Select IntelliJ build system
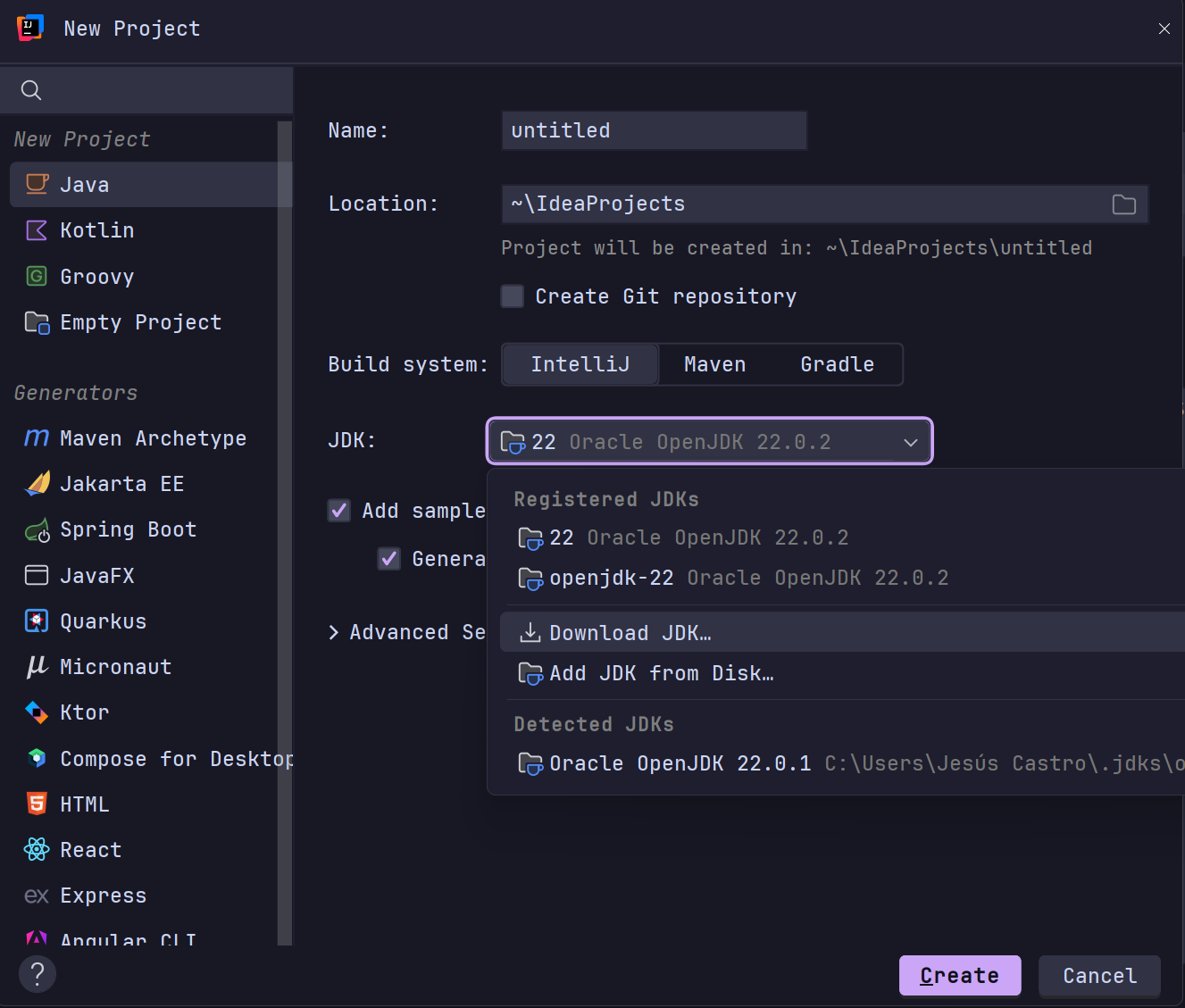 [580, 364]
